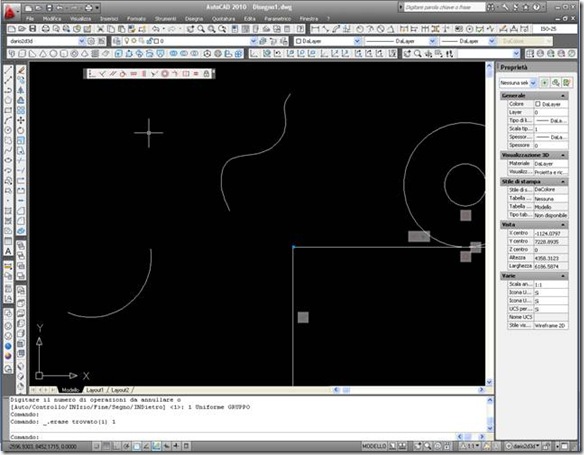The width and height of the screenshot is (584, 455).
Task: Click the annotation scale 1:1 button
Action: [471, 446]
